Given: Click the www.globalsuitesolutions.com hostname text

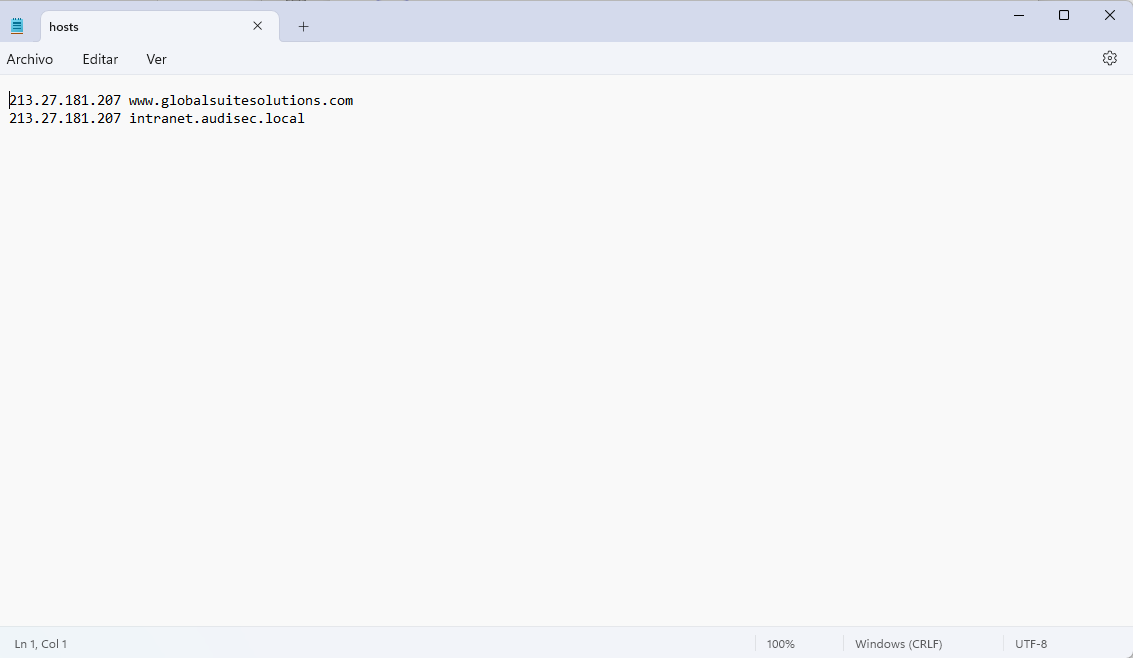Looking at the screenshot, I should pos(241,101).
